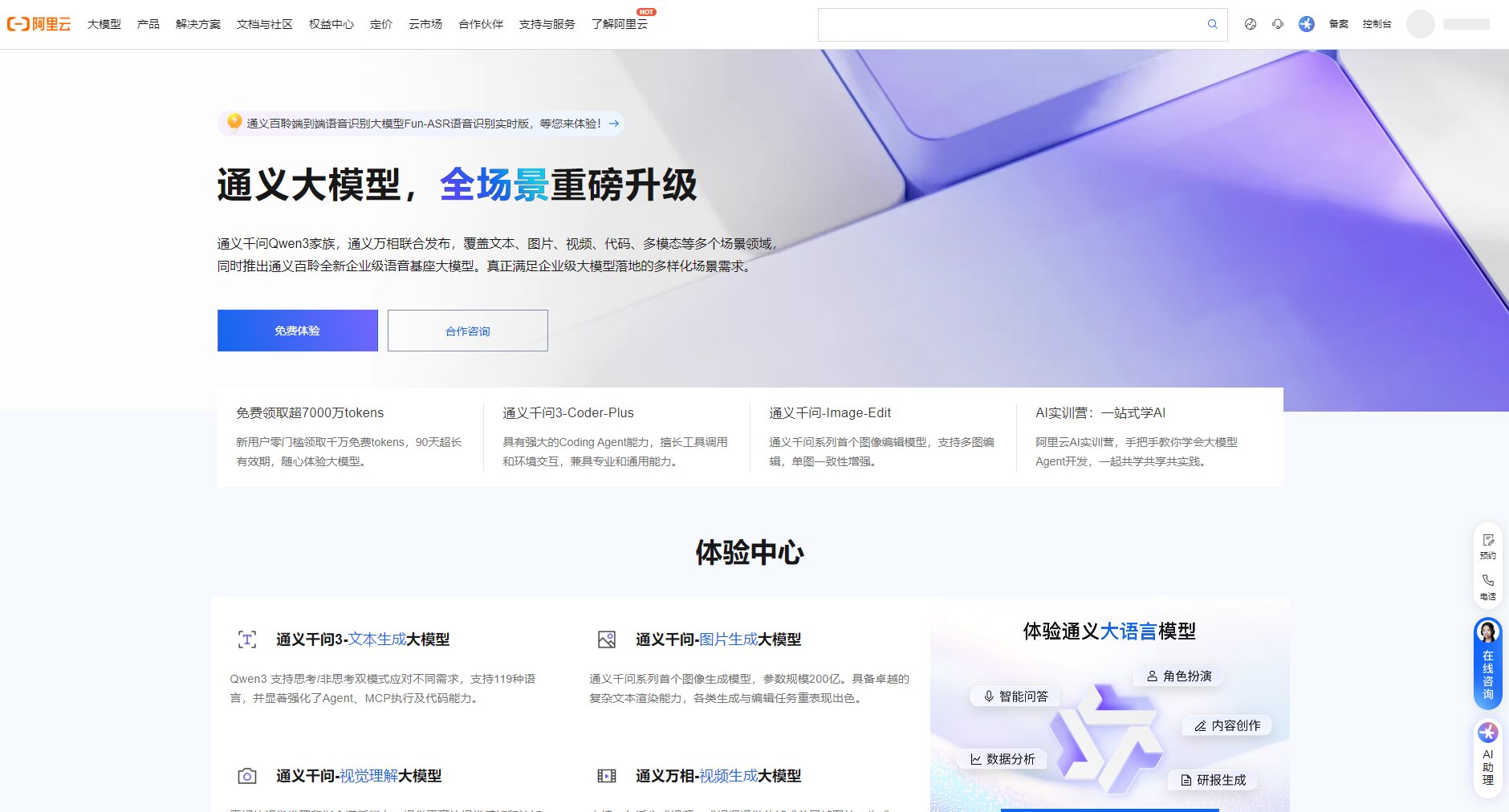Open 在线咨询 online consultation widget
The width and height of the screenshot is (1509, 812).
click(x=1488, y=663)
